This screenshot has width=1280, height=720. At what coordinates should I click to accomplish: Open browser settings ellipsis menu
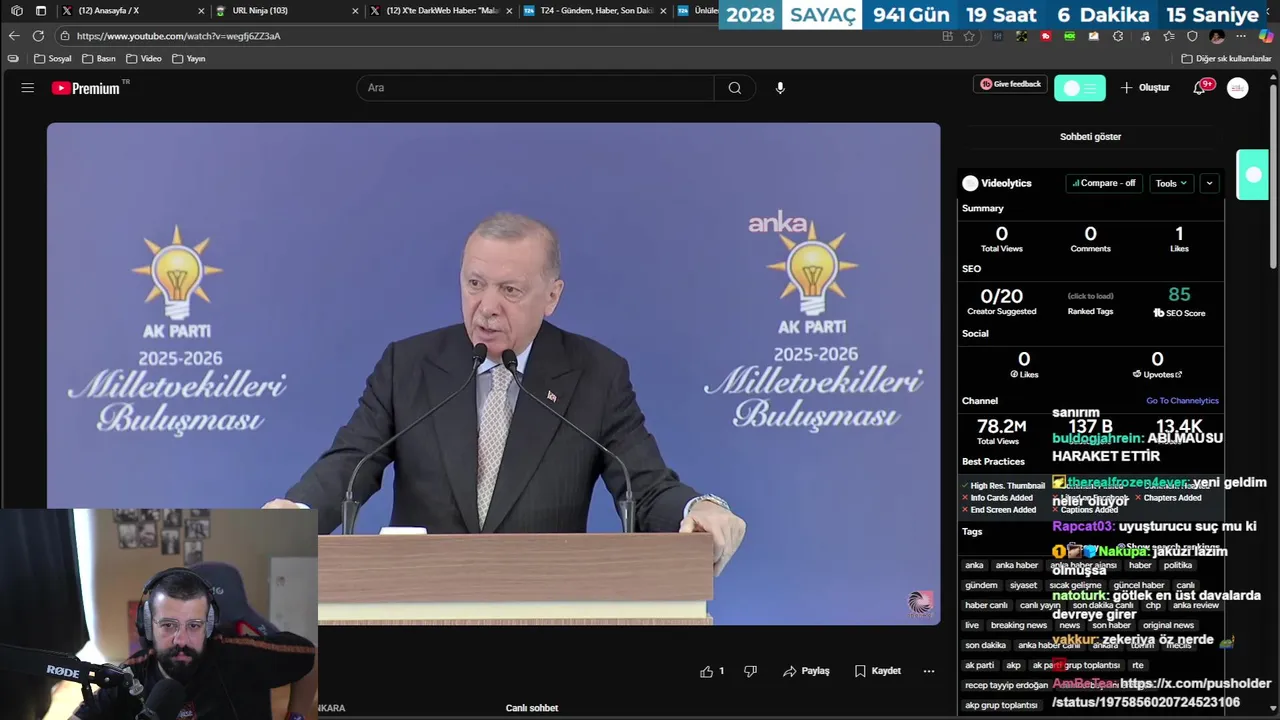[x=1241, y=36]
